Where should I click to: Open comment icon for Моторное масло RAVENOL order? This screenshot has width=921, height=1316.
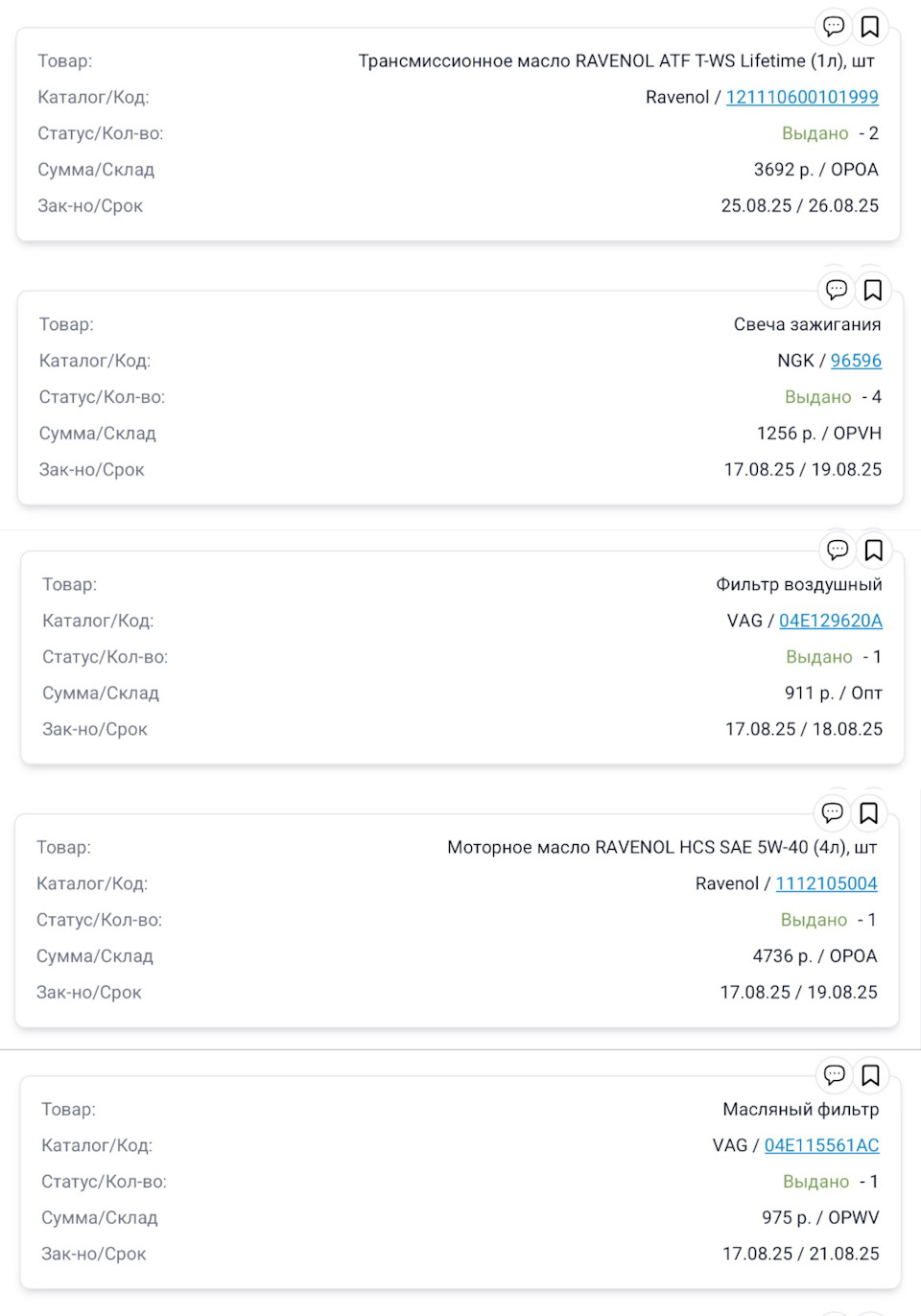coord(833,812)
